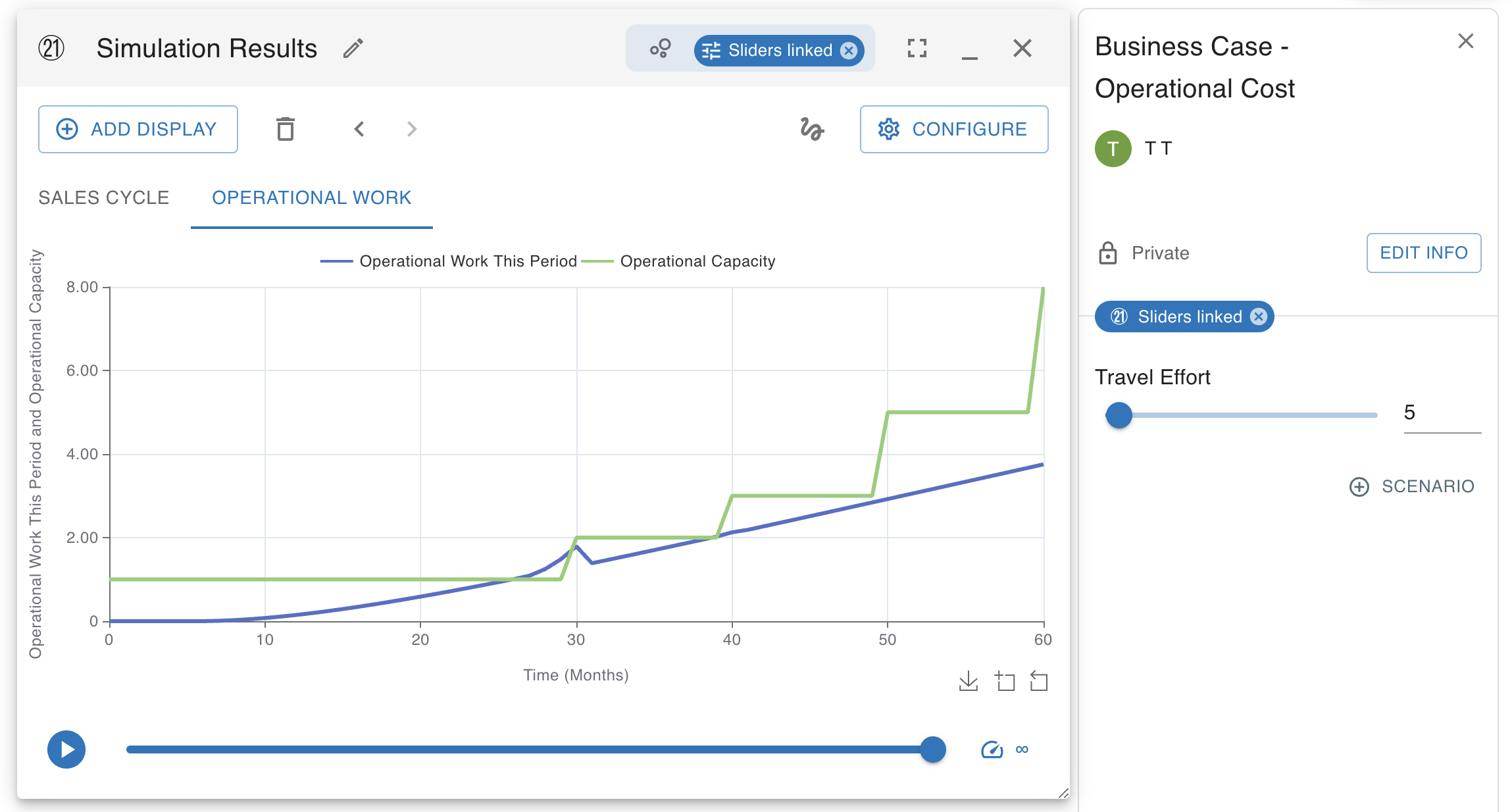Click the pencil icon to rename Simulation Results
This screenshot has width=1512, height=812.
click(x=353, y=48)
